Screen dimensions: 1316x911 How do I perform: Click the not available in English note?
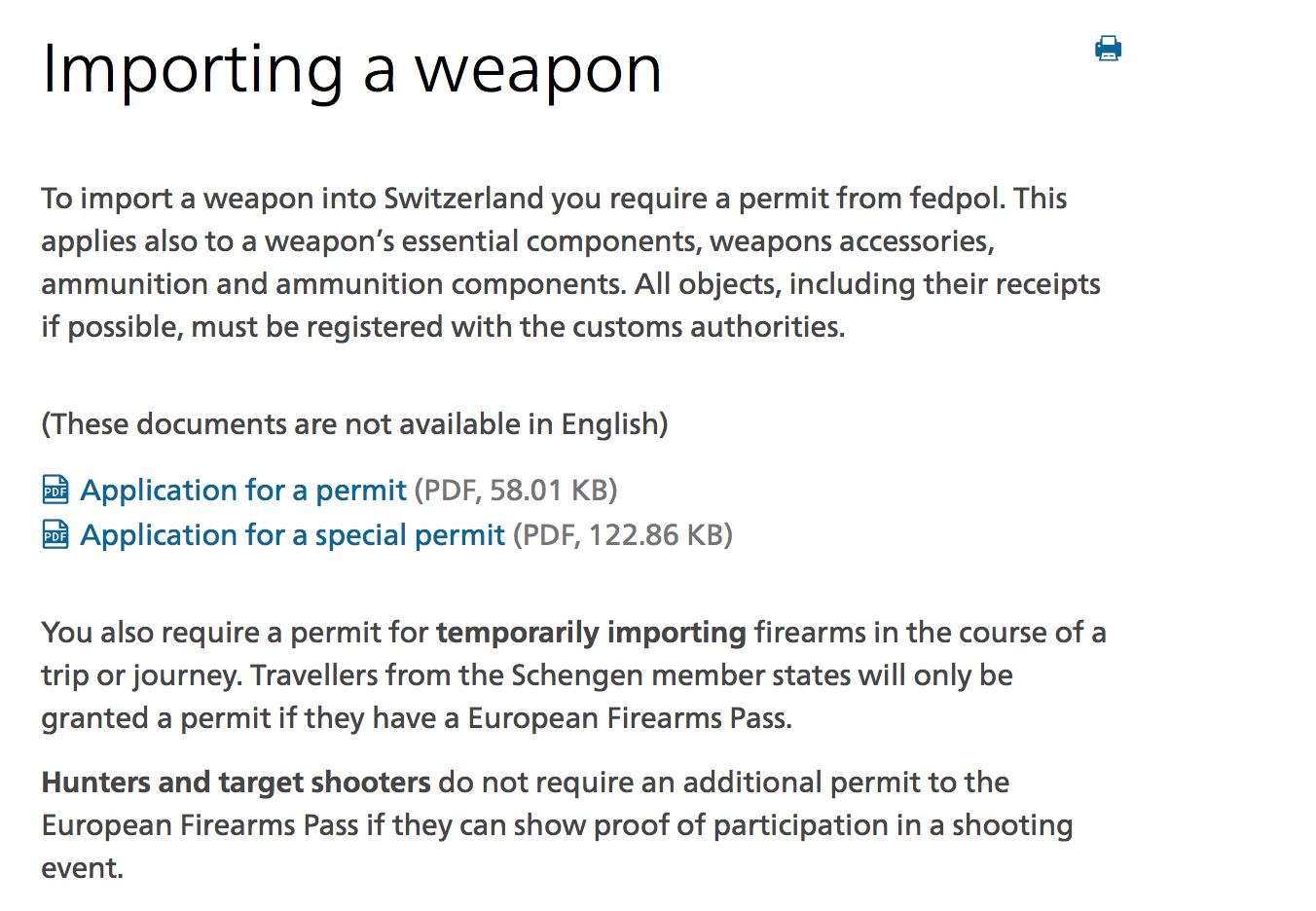coord(354,423)
